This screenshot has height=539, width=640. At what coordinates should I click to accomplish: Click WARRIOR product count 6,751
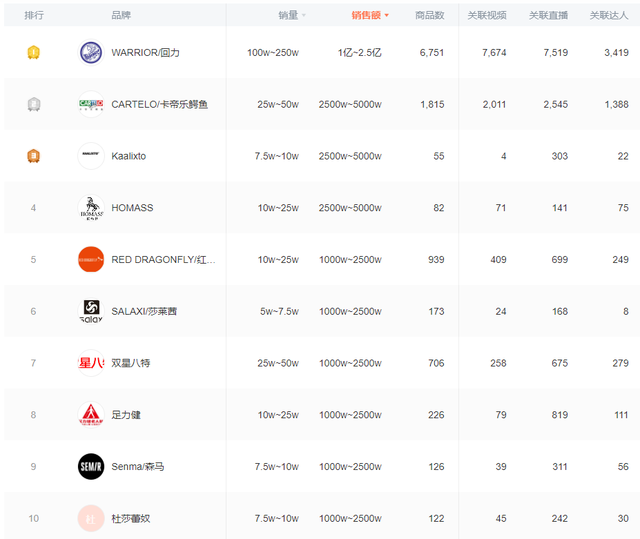pos(432,53)
